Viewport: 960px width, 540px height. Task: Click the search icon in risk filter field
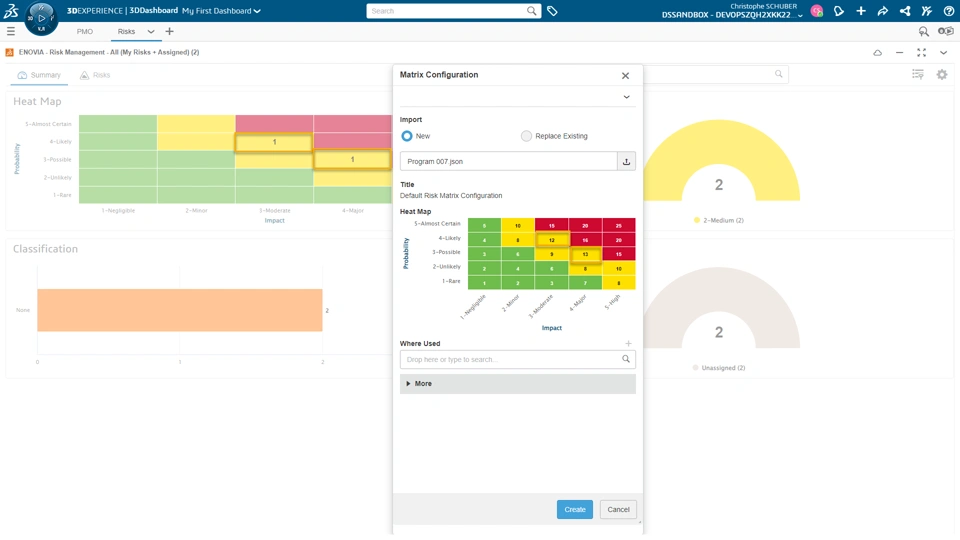click(x=779, y=74)
